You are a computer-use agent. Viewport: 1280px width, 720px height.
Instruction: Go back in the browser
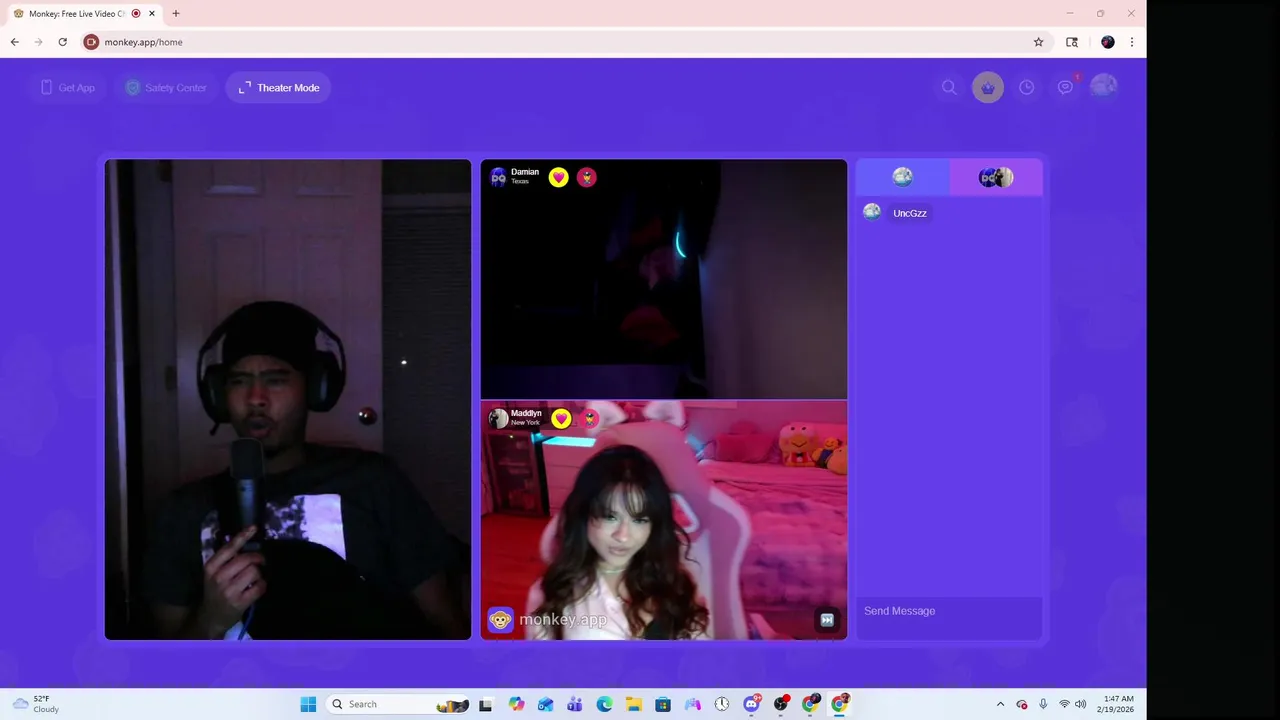pyautogui.click(x=15, y=42)
